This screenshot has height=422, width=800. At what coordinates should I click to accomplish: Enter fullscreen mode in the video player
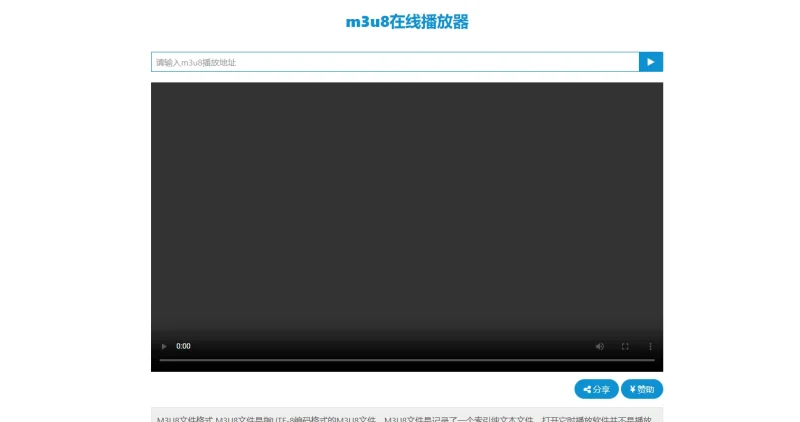pos(625,346)
